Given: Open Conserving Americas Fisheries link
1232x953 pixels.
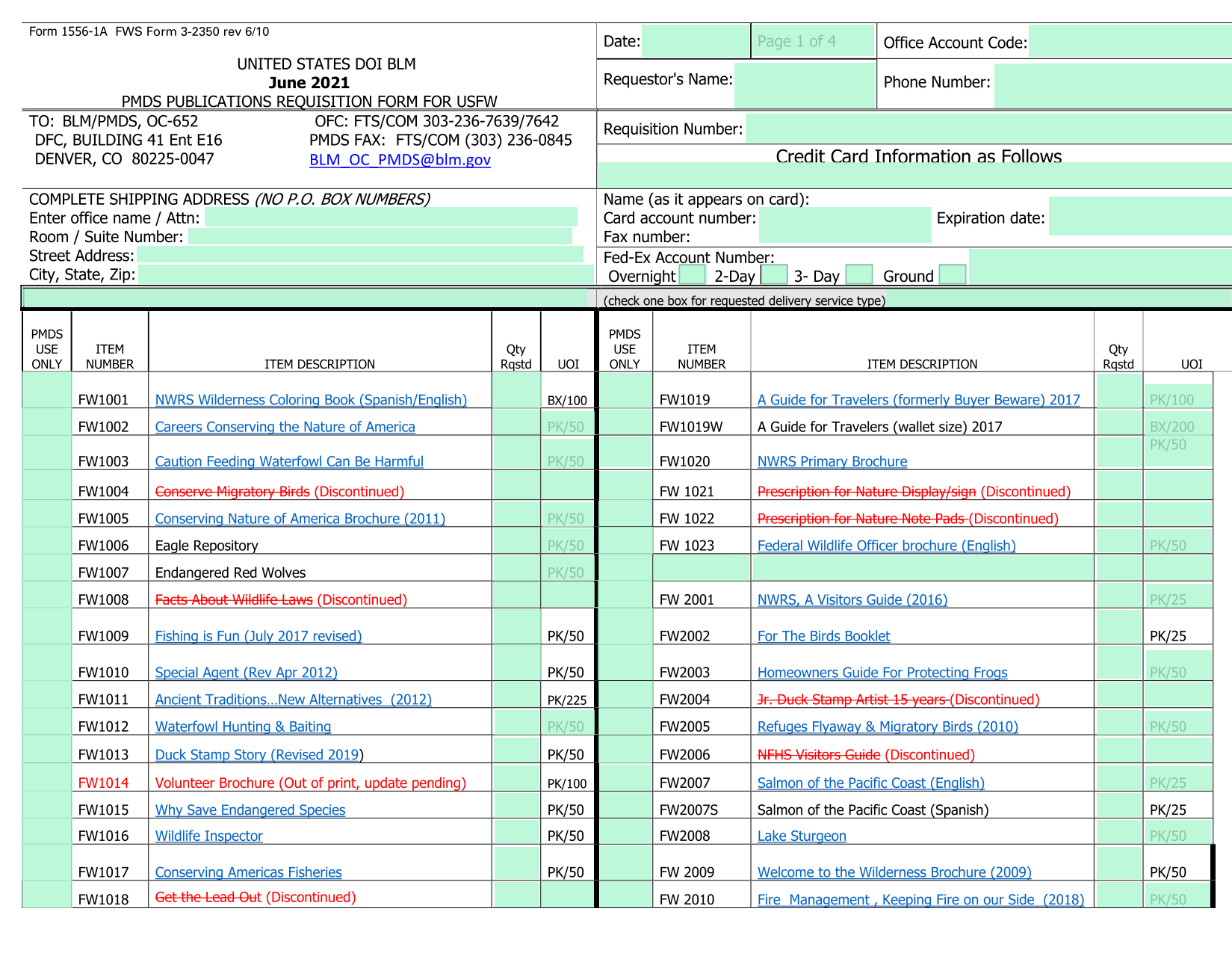Looking at the screenshot, I should point(248,872).
